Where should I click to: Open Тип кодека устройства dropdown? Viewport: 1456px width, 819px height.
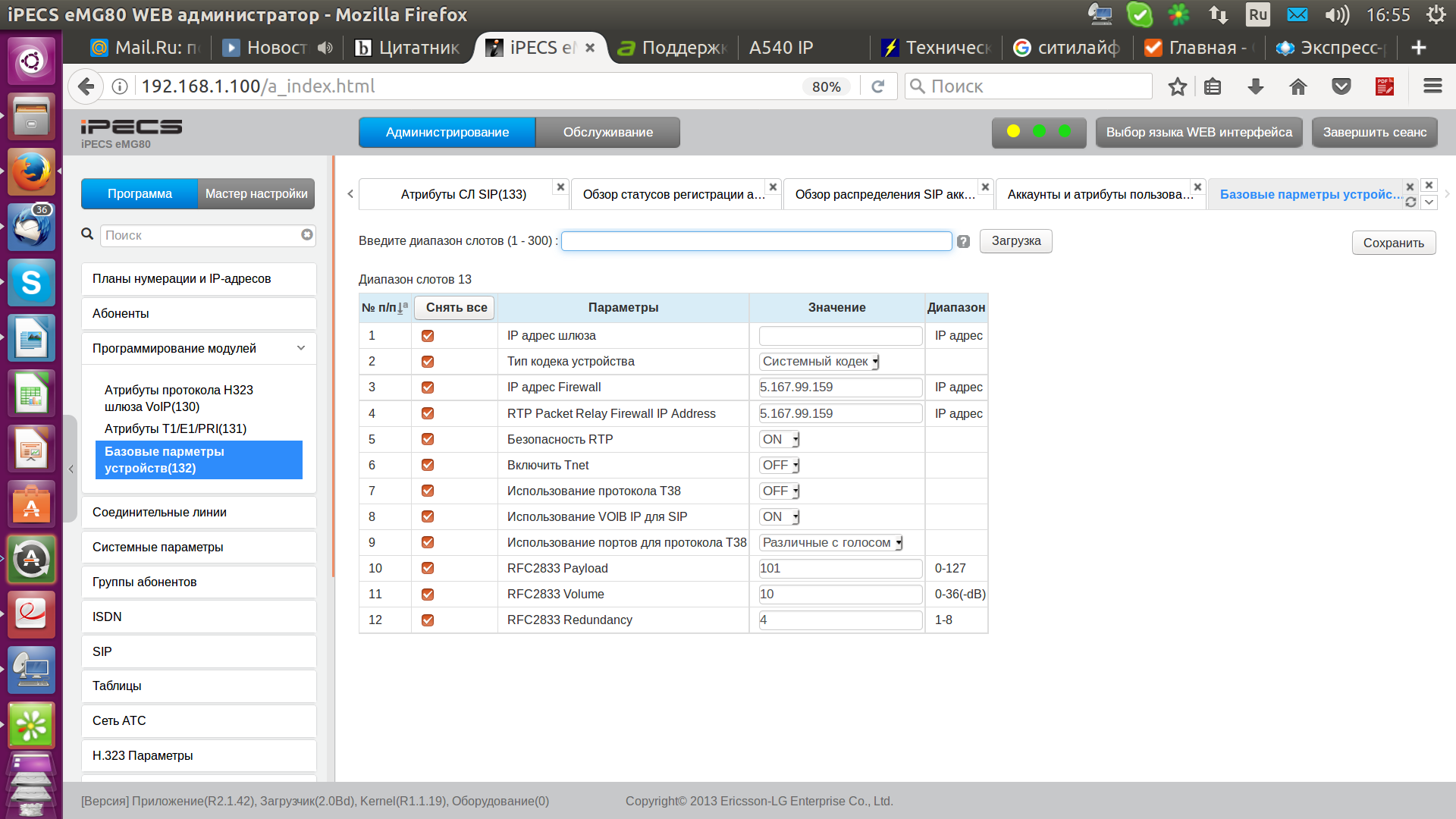pyautogui.click(x=819, y=362)
